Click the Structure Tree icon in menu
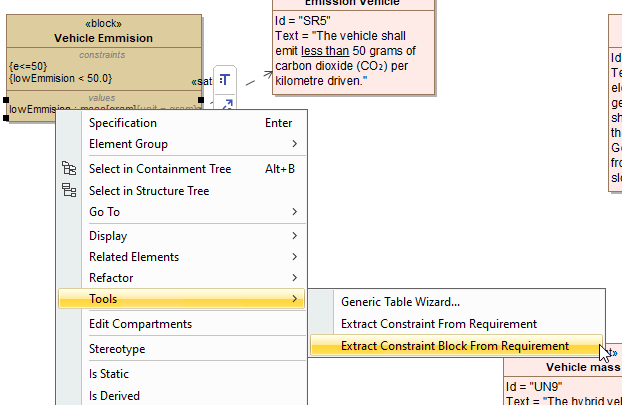Screen dimensions: 622x405 point(69,191)
